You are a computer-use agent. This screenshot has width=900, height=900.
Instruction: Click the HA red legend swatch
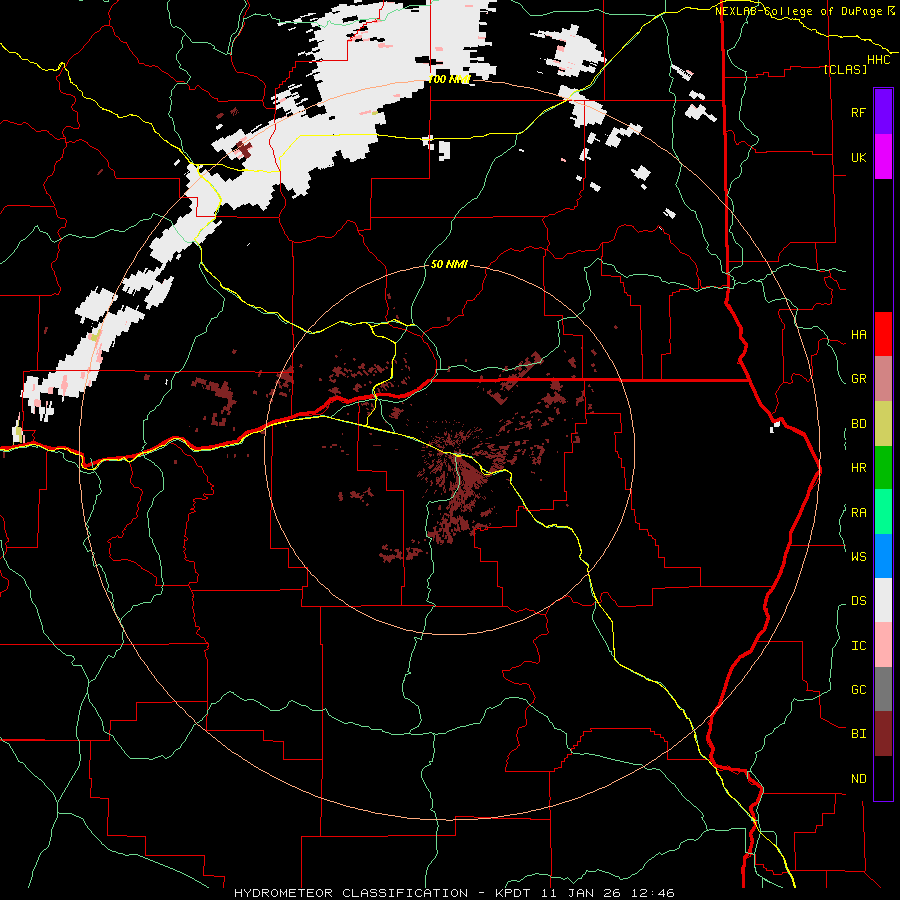coord(883,334)
